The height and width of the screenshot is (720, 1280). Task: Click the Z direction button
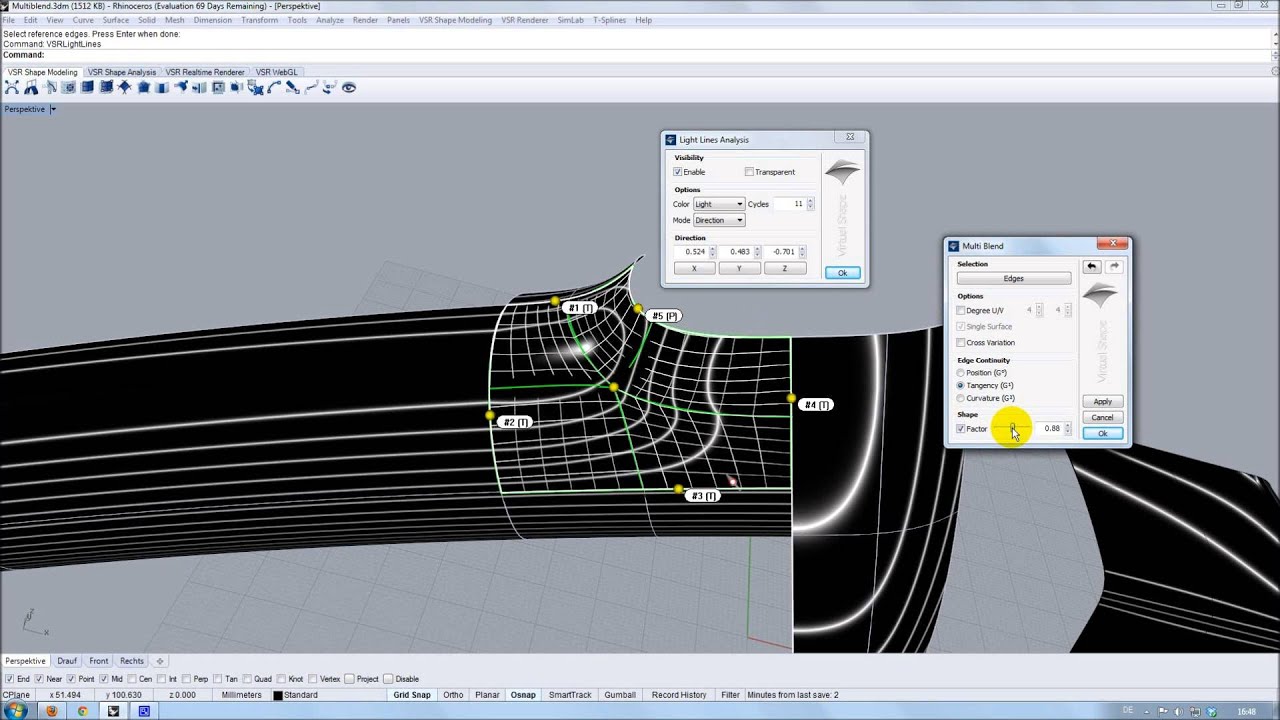coord(784,268)
